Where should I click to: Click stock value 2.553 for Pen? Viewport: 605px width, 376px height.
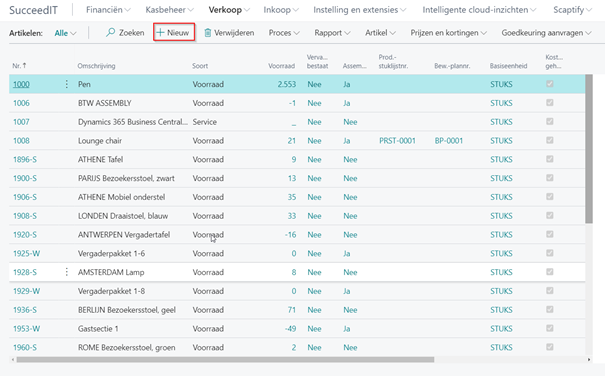pyautogui.click(x=287, y=84)
